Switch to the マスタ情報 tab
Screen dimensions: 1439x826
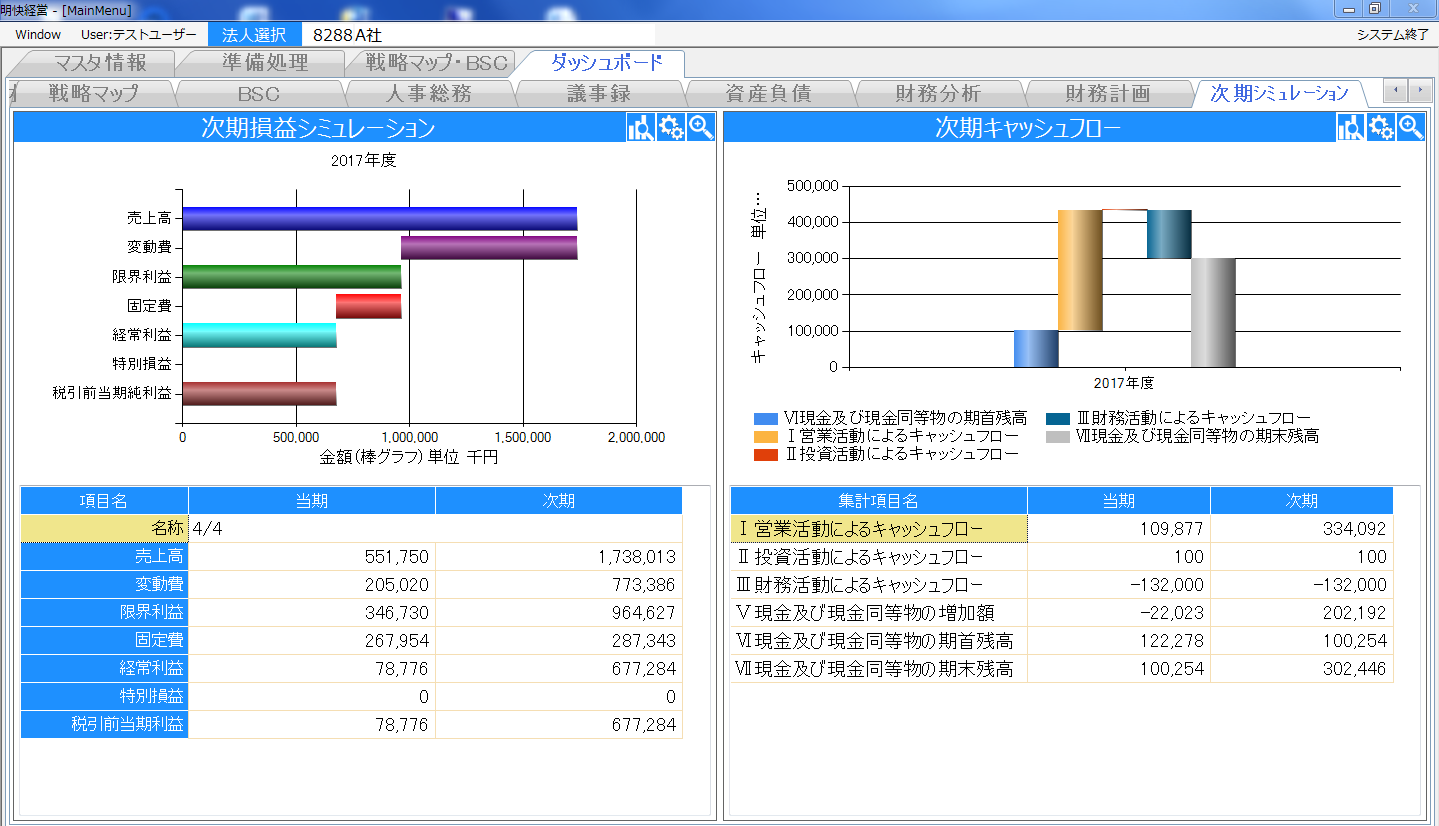(x=100, y=63)
